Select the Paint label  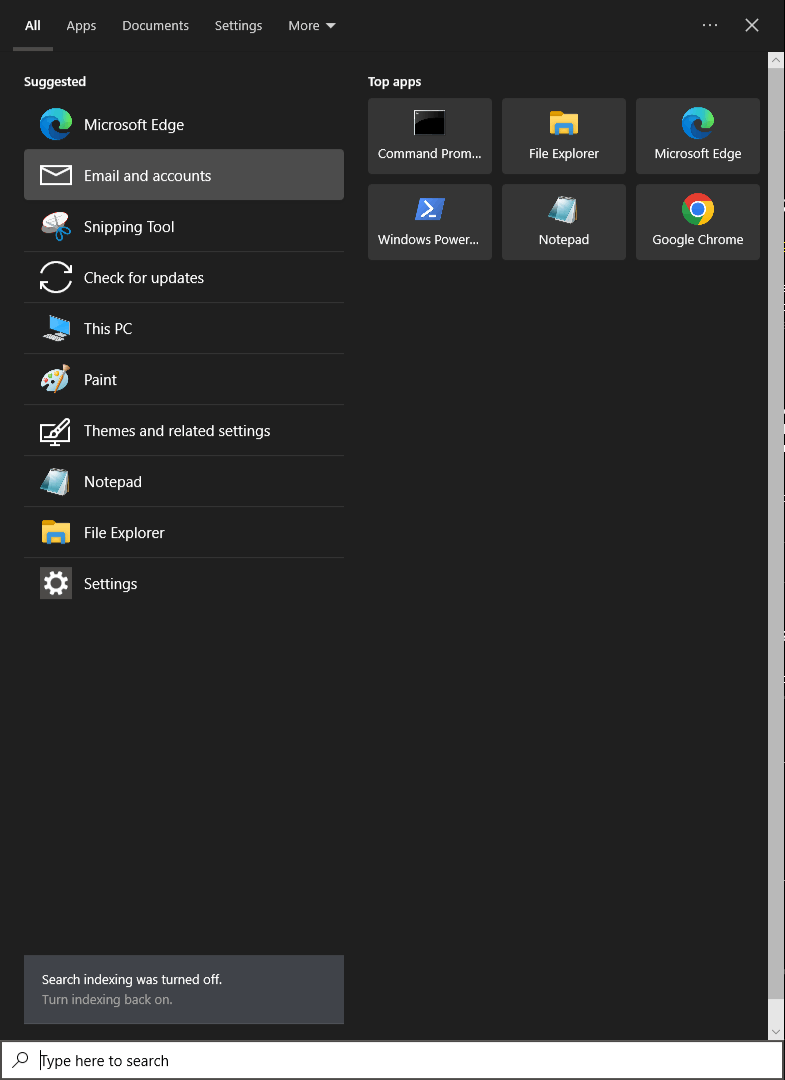click(x=101, y=380)
